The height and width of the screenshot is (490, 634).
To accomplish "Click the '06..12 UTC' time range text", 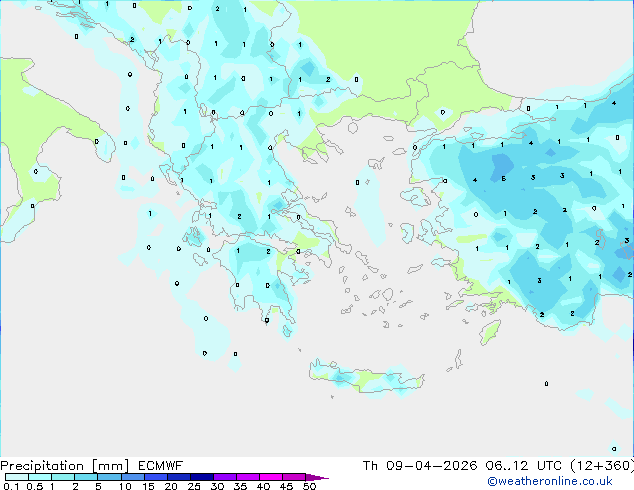I will (523, 466).
